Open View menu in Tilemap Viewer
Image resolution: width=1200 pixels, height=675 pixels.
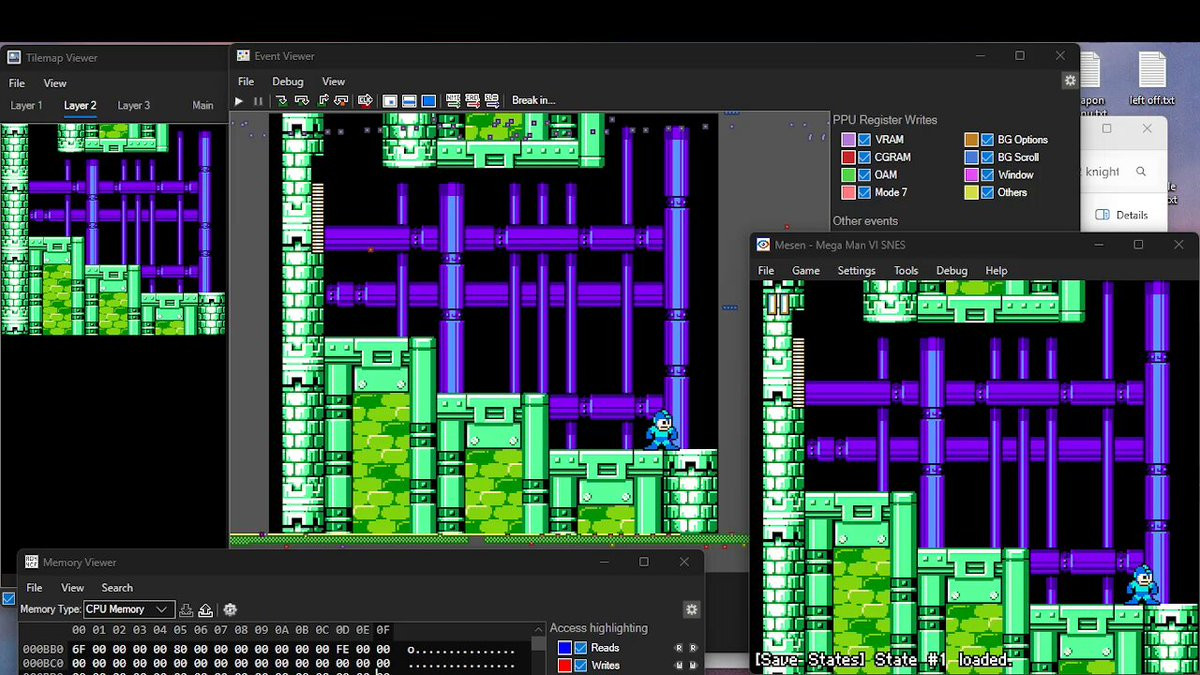point(55,83)
